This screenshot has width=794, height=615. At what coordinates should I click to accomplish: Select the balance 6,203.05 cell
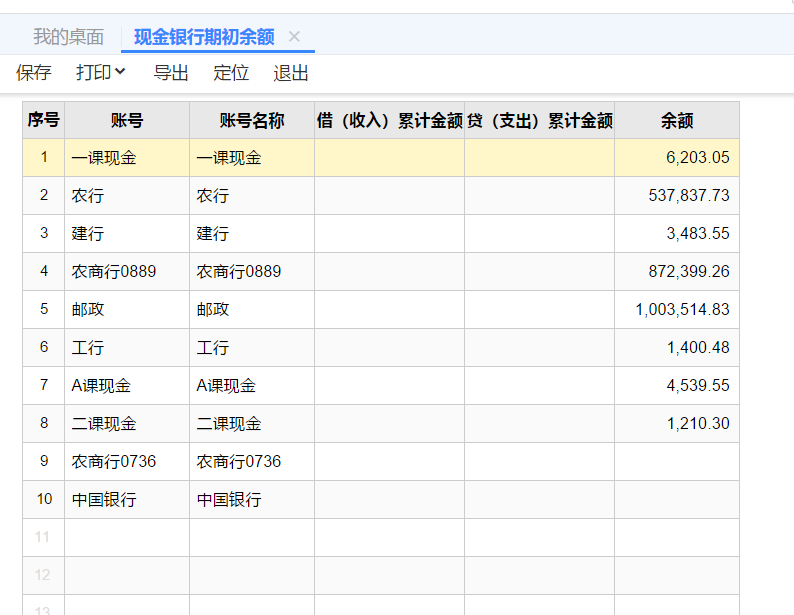pyautogui.click(x=677, y=157)
